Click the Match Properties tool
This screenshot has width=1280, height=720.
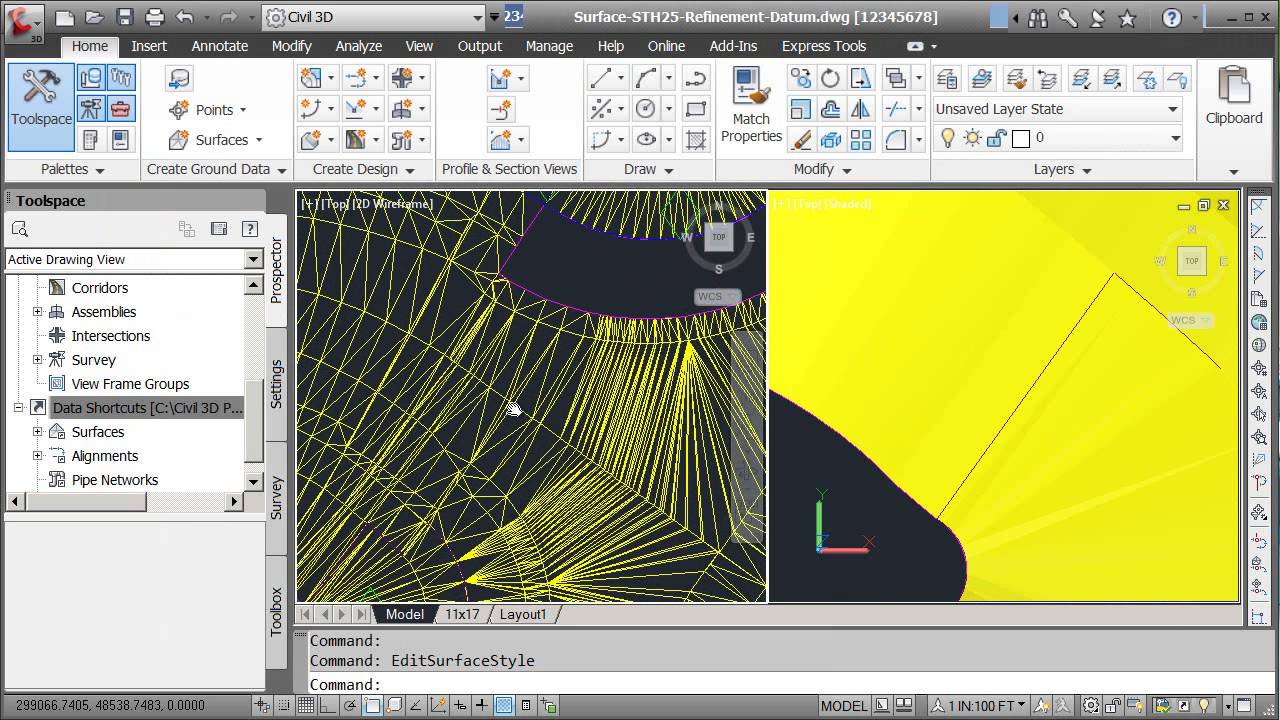click(751, 107)
